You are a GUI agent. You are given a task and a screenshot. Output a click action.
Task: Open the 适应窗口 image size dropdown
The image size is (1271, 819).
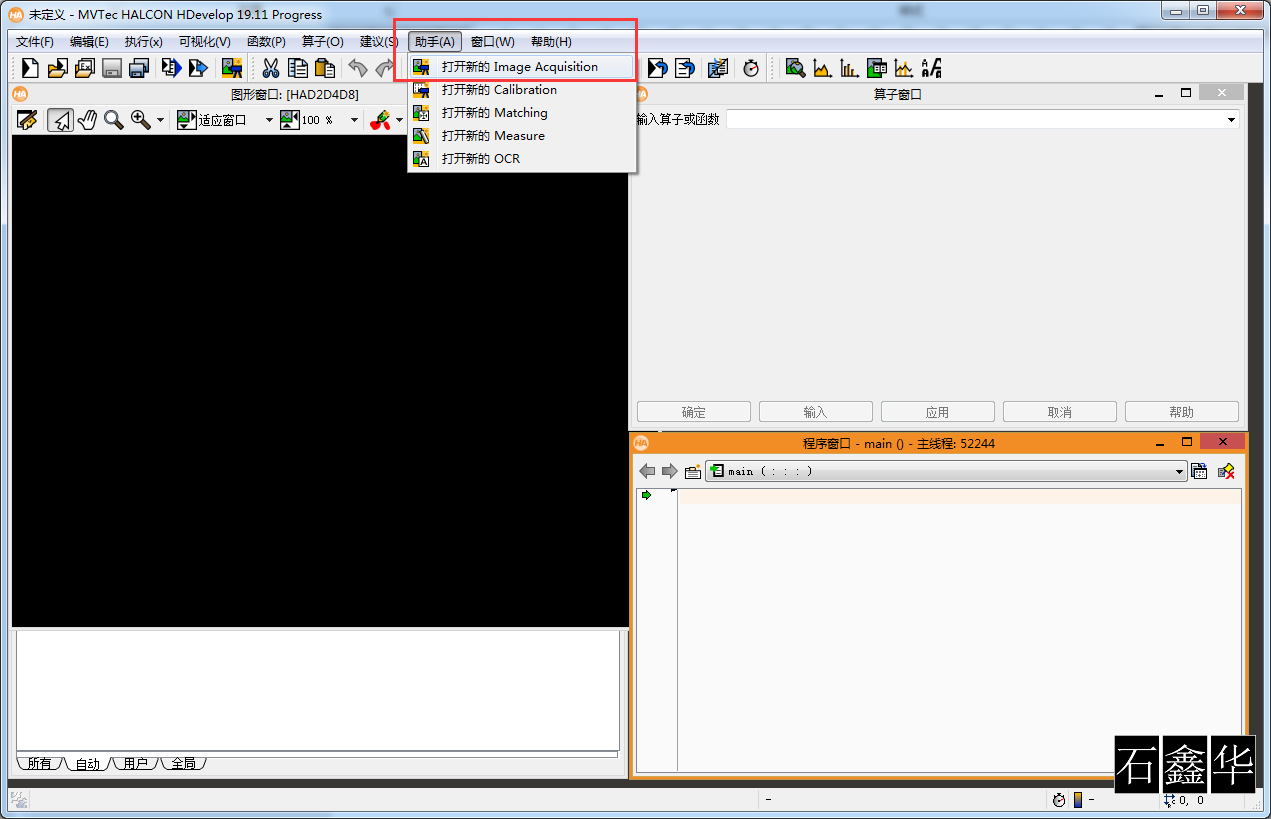tap(269, 120)
